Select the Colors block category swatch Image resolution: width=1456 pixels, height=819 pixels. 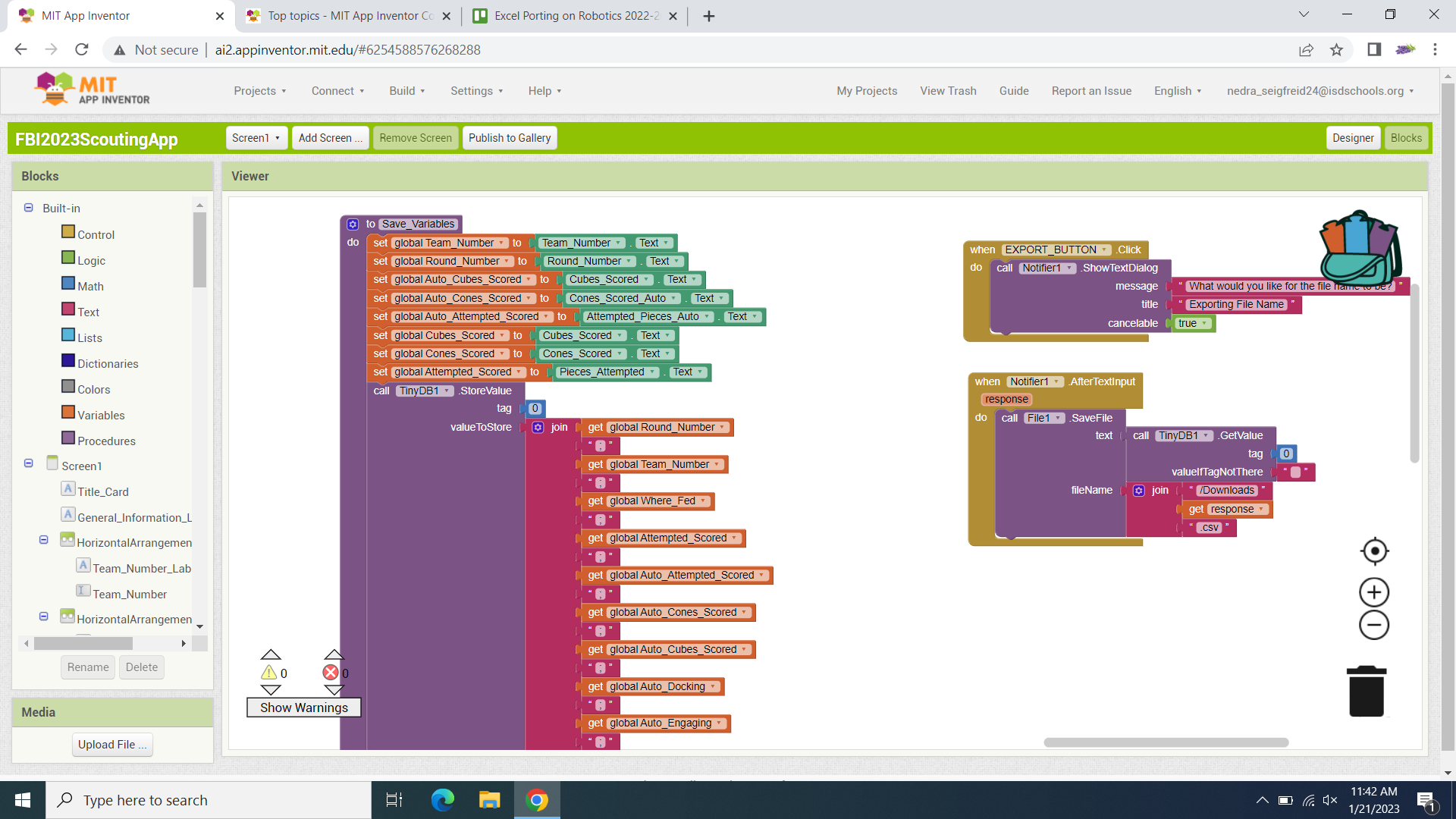pos(68,388)
